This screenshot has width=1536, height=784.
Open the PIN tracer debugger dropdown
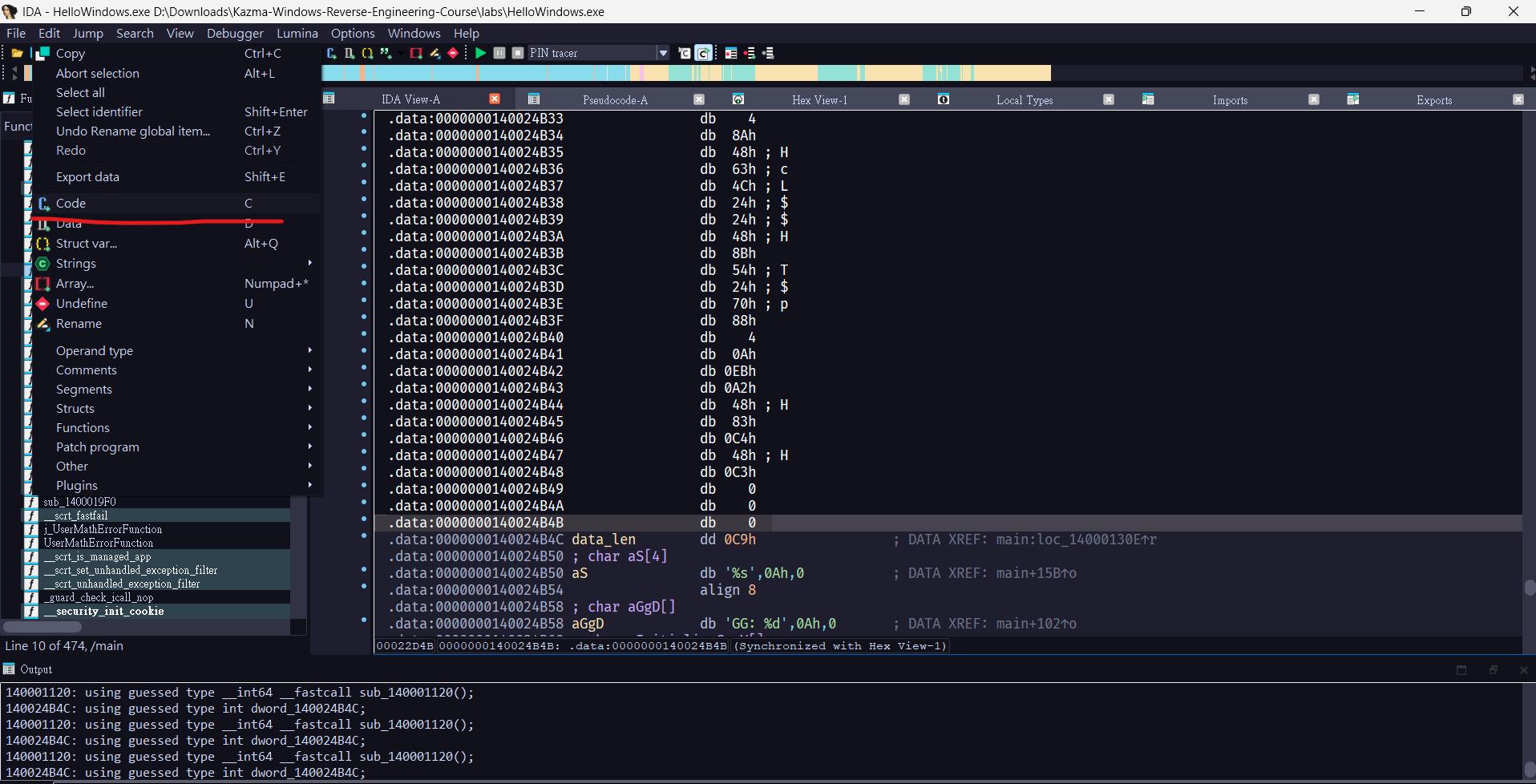tap(663, 53)
